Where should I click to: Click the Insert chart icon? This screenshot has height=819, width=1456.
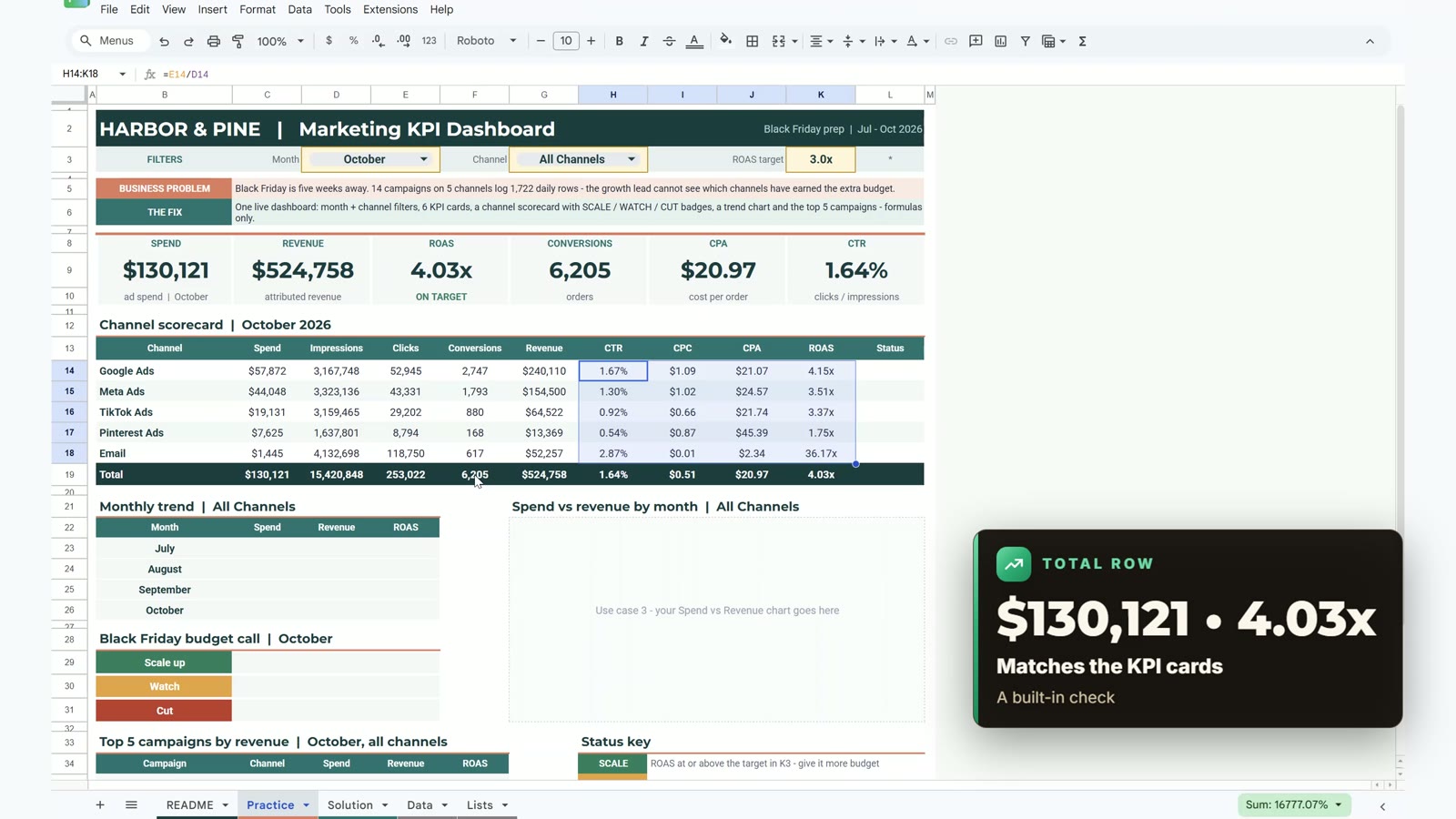[1001, 41]
